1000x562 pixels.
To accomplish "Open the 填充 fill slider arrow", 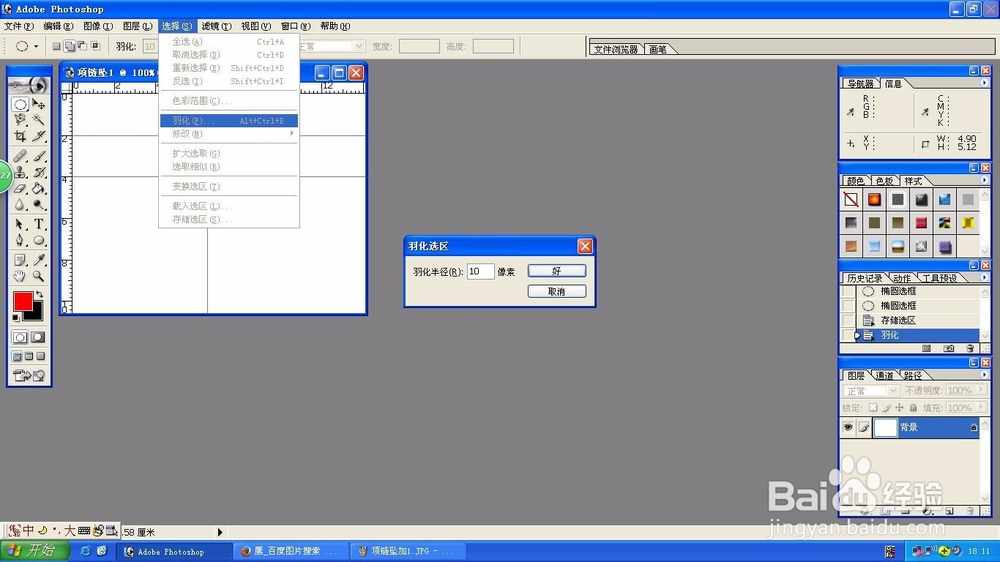I will (980, 407).
